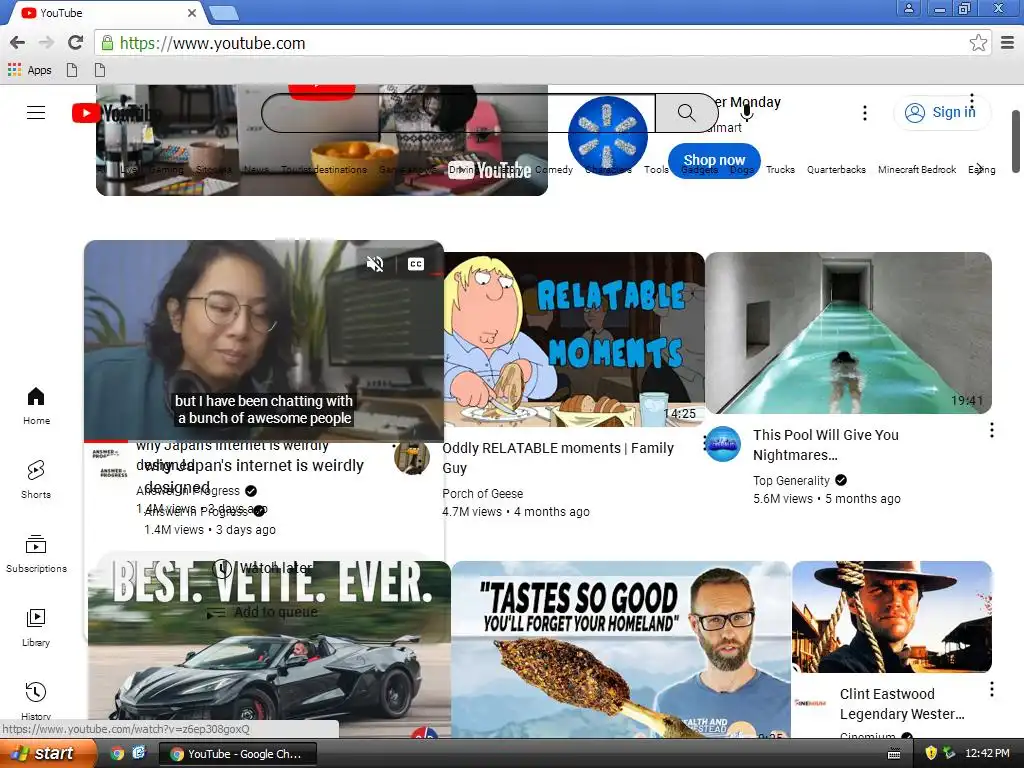Select the Minecraft Bedrock category chip
The image size is (1024, 768).
917,170
